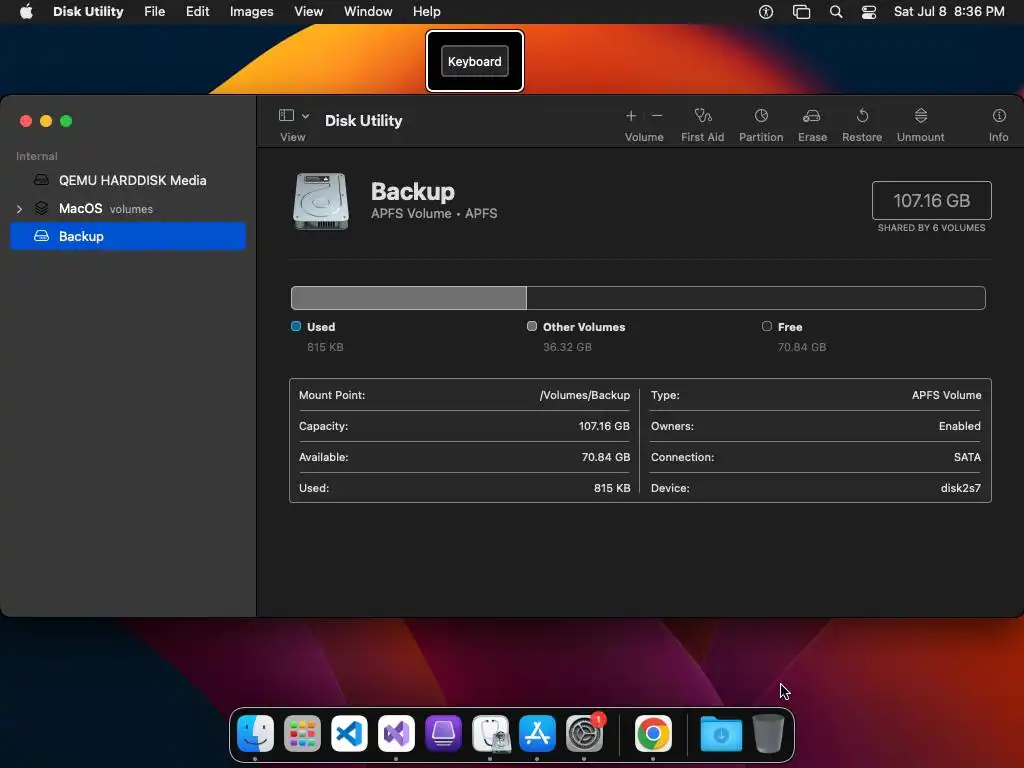Click the Backup hard disk image

321,201
